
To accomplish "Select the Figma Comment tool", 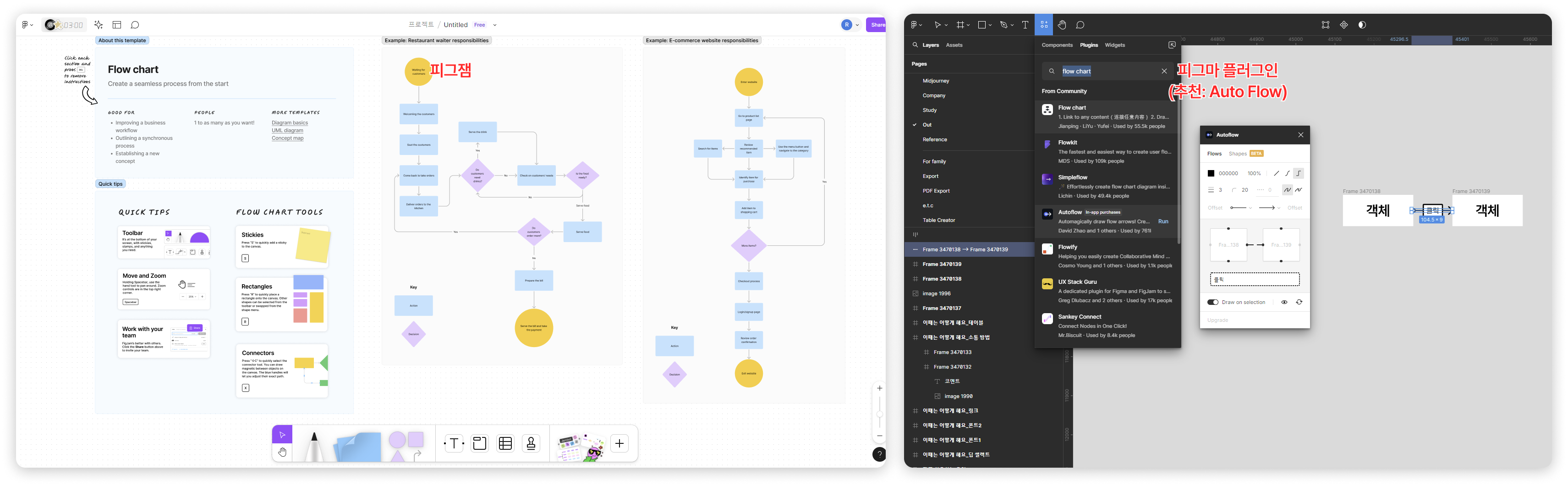I will pos(1080,25).
